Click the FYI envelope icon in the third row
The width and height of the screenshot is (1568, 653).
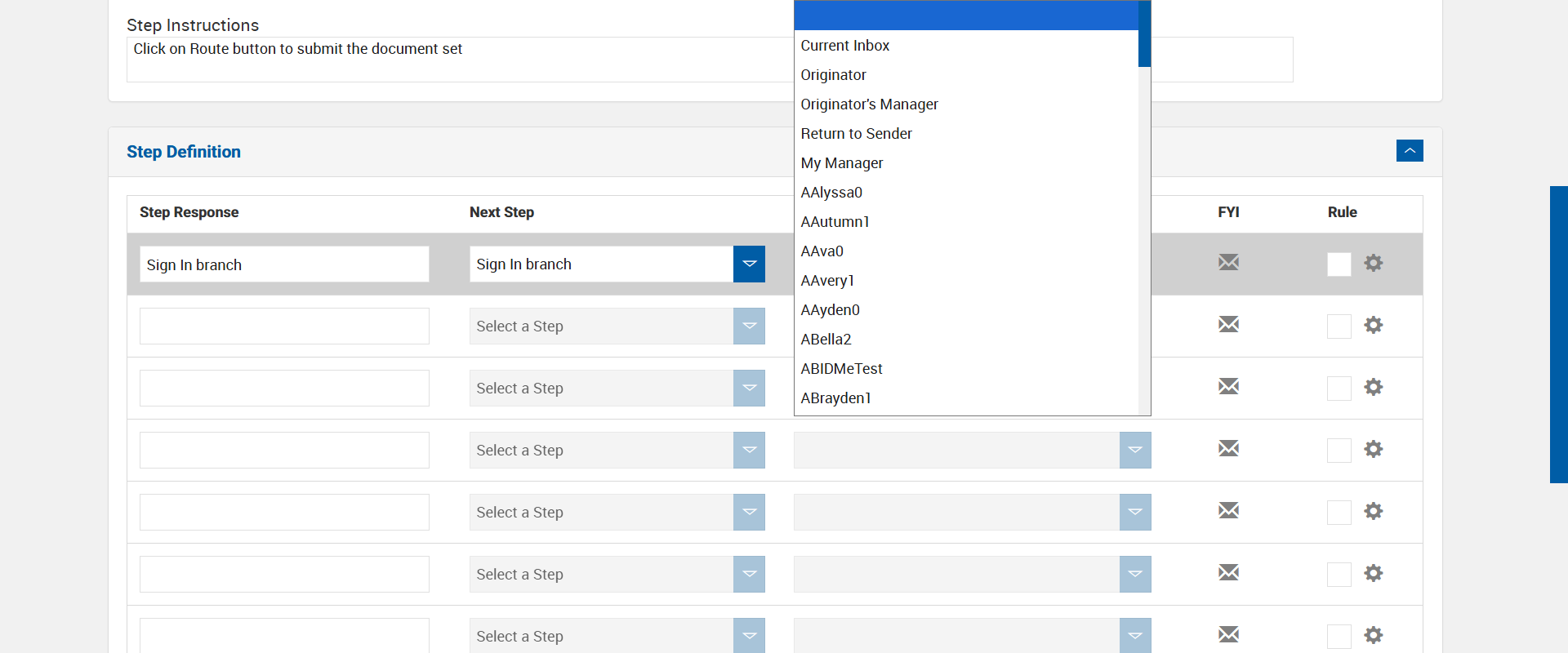[1228, 387]
